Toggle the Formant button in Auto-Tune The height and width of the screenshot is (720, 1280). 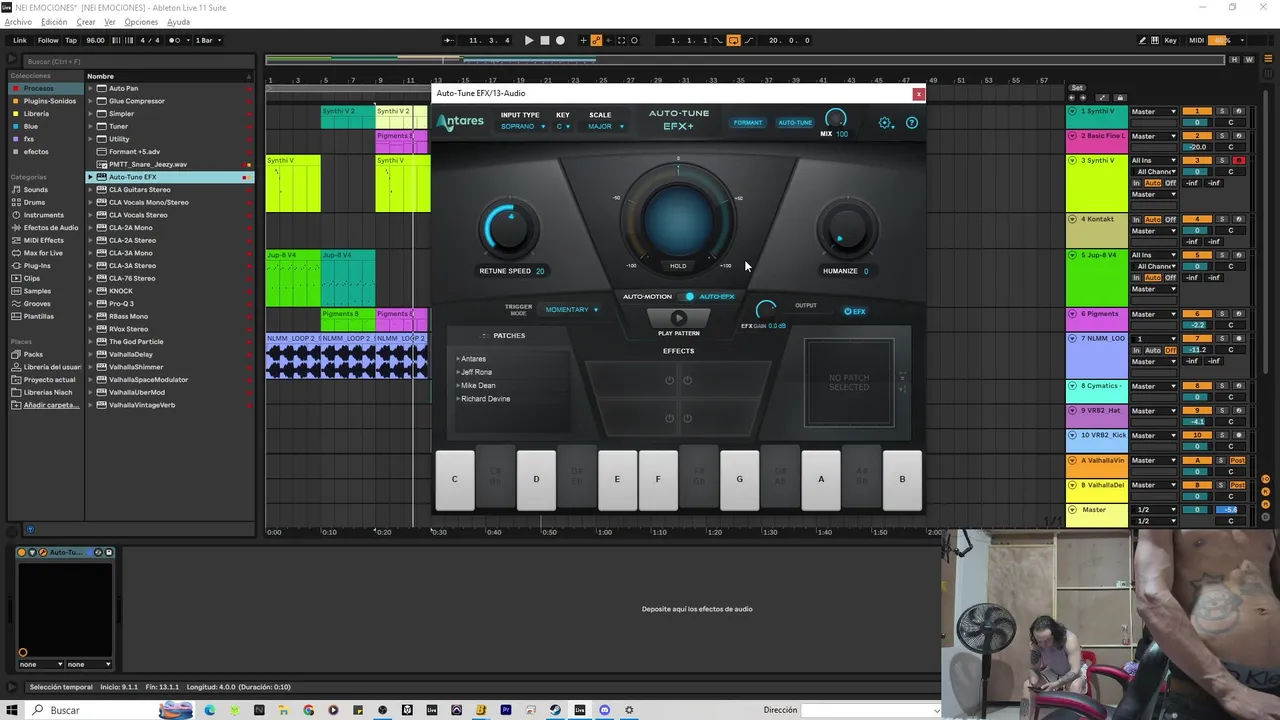[748, 123]
